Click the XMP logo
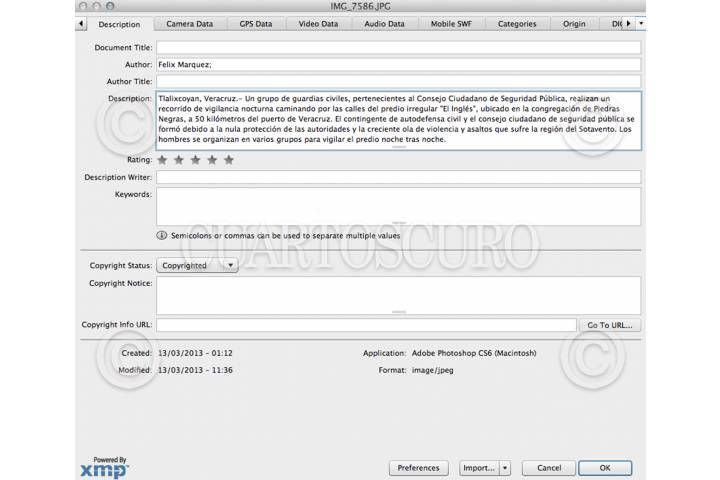 (104, 467)
